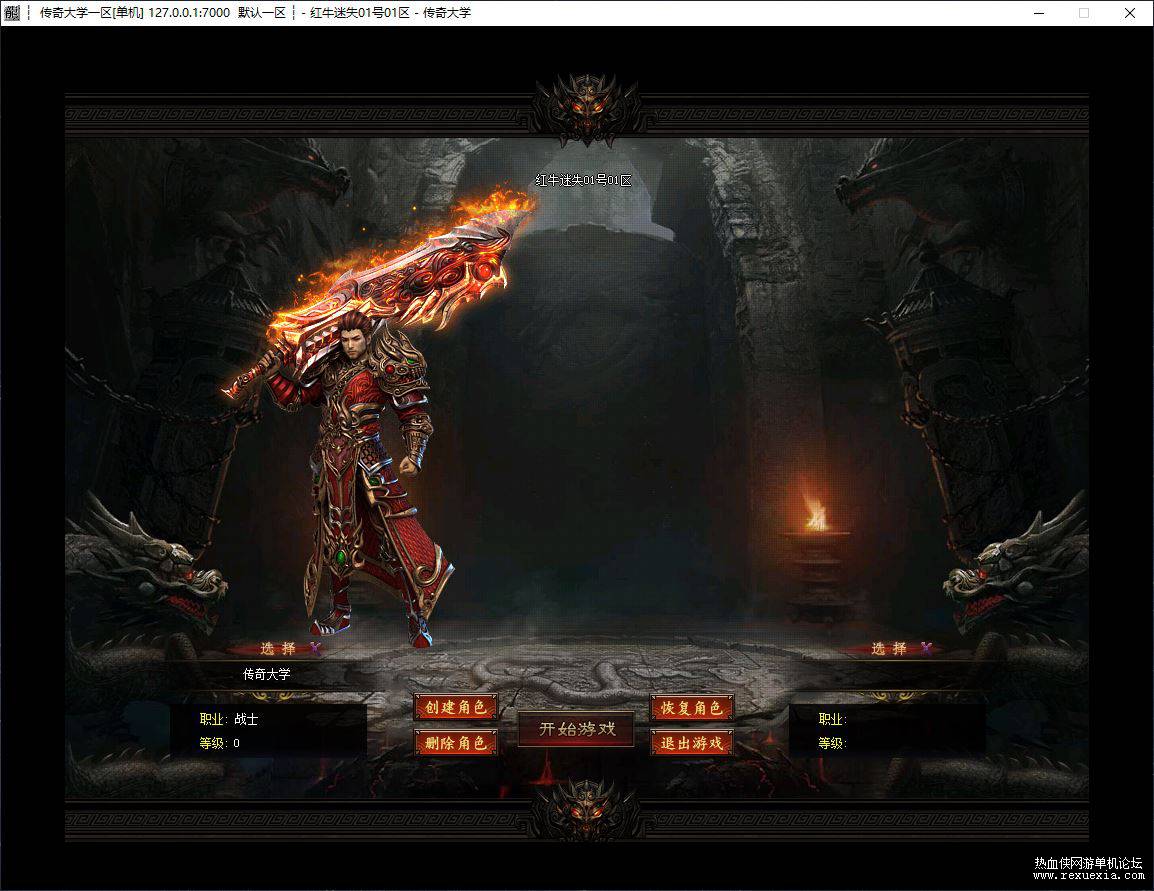Click the app icon in title bar
This screenshot has width=1154, height=891.
(12, 13)
